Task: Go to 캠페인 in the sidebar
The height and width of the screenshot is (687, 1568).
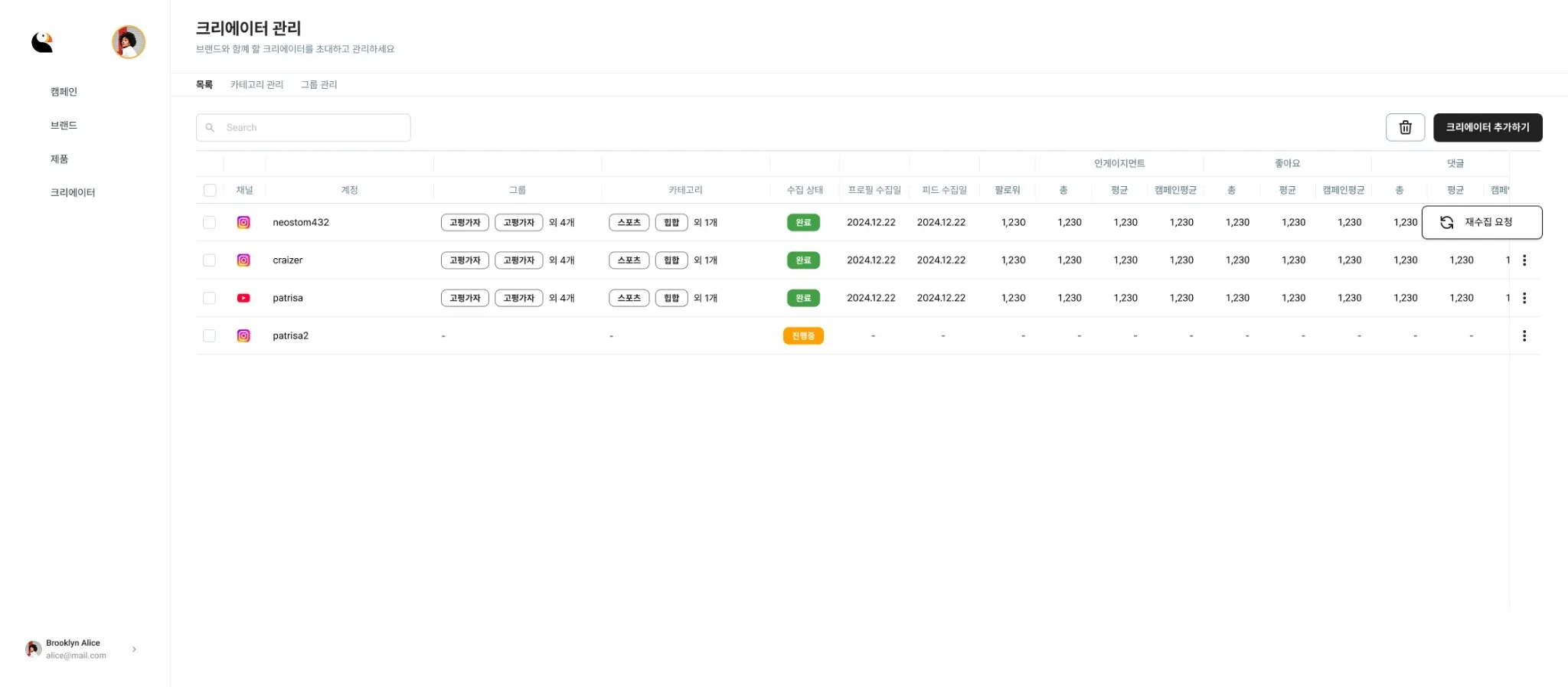Action: click(x=64, y=92)
